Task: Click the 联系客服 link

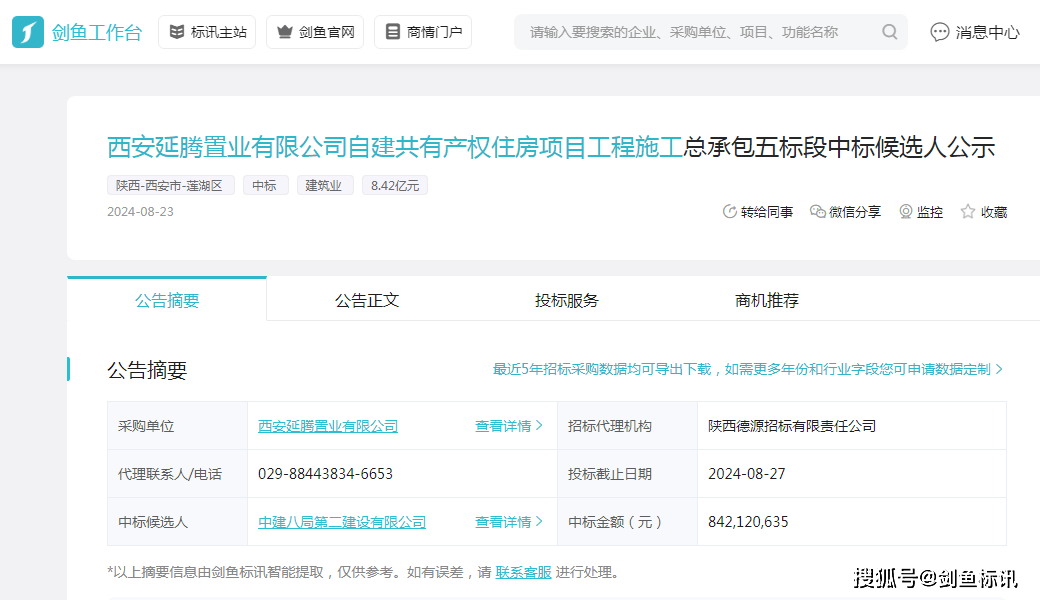Action: pyautogui.click(x=523, y=572)
